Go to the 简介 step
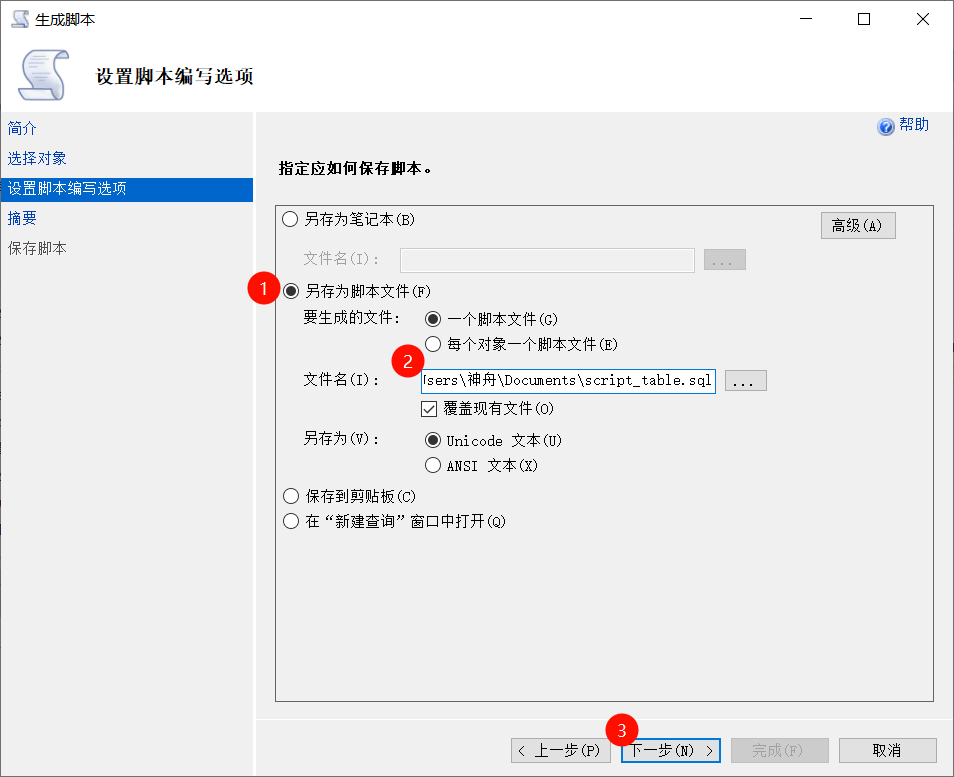 pos(22,128)
